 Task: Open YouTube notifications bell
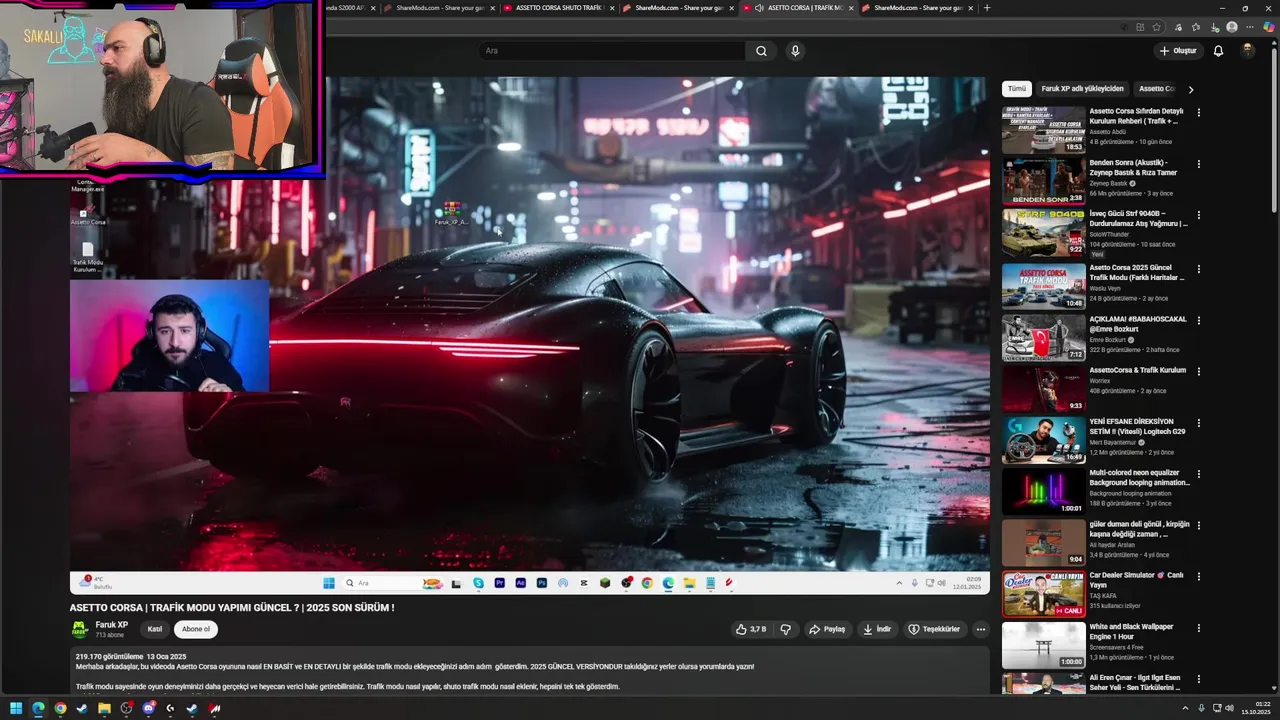pyautogui.click(x=1218, y=51)
